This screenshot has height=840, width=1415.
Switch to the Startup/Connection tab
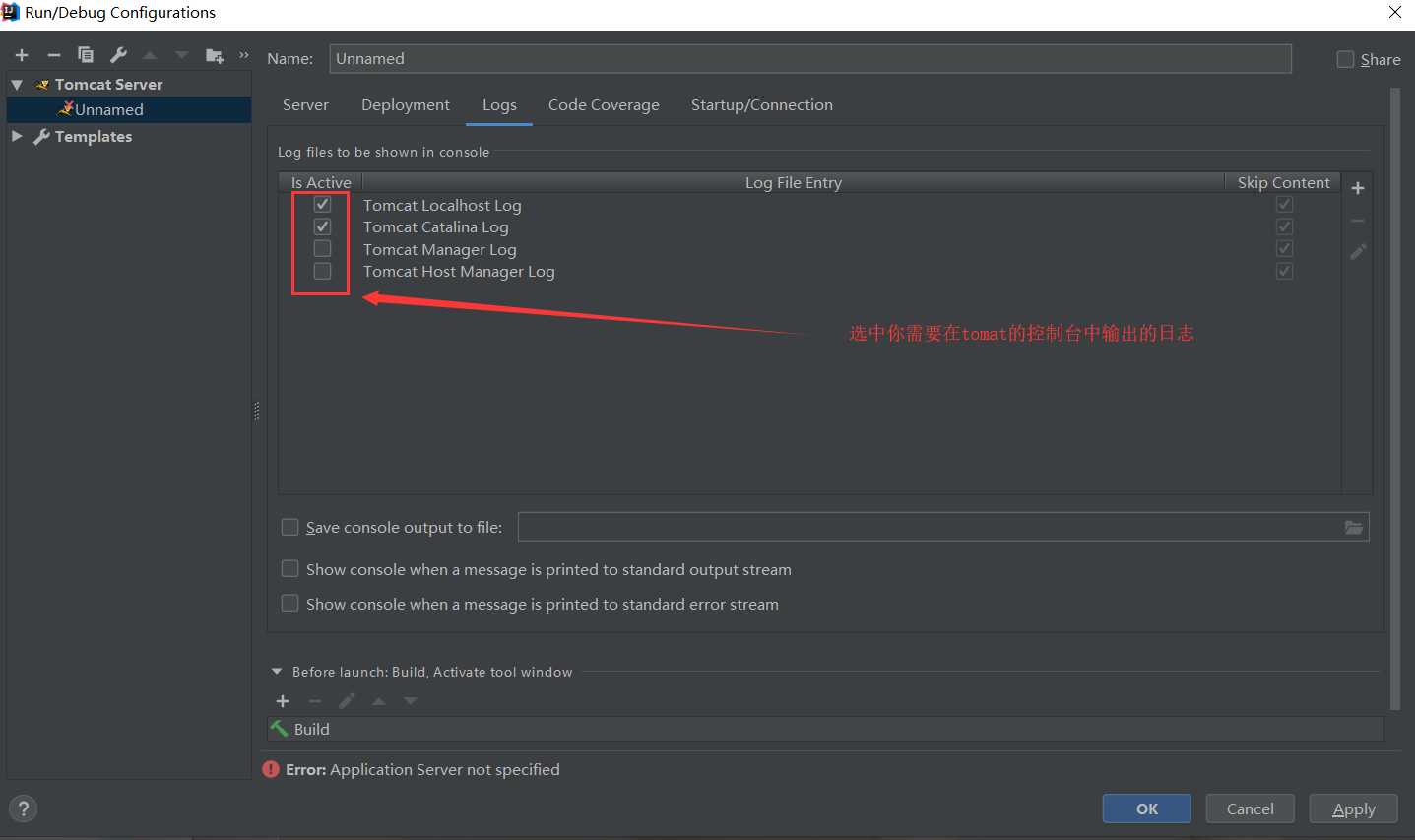(x=762, y=105)
